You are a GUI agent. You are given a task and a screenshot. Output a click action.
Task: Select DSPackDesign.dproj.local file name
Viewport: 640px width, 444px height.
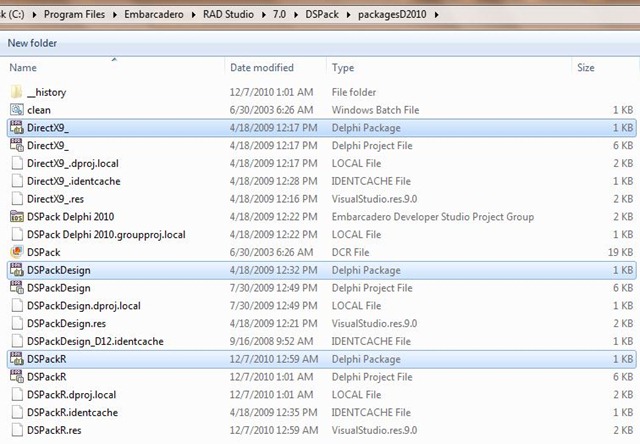[84, 306]
